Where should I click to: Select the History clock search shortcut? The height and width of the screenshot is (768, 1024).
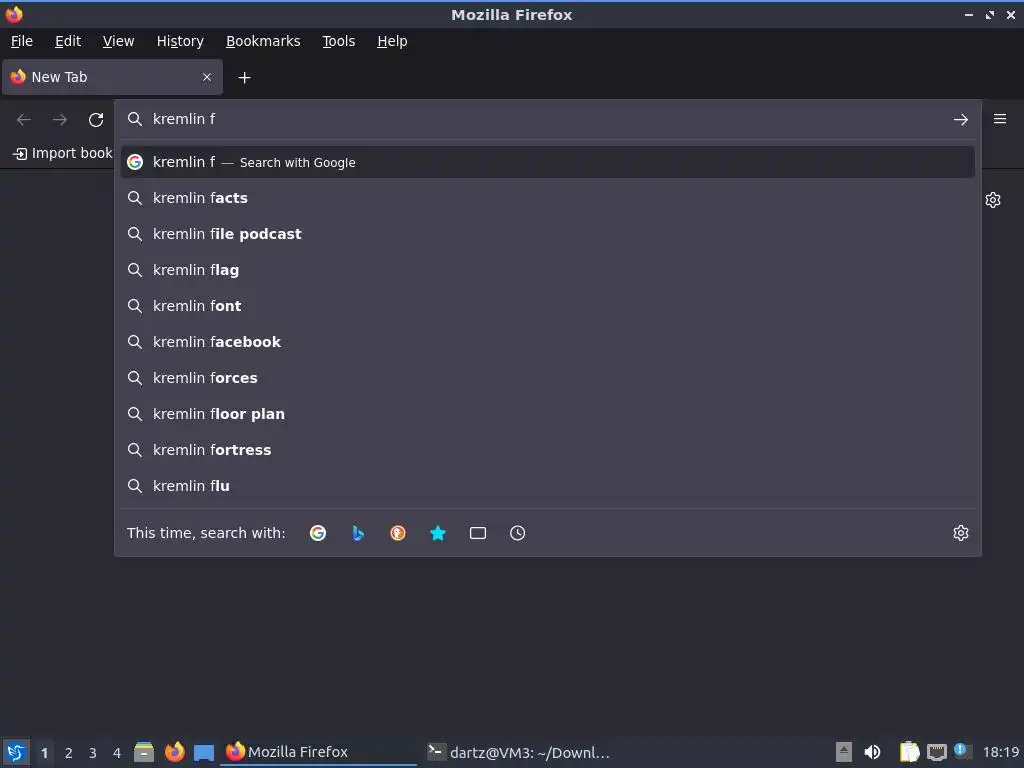[x=517, y=533]
